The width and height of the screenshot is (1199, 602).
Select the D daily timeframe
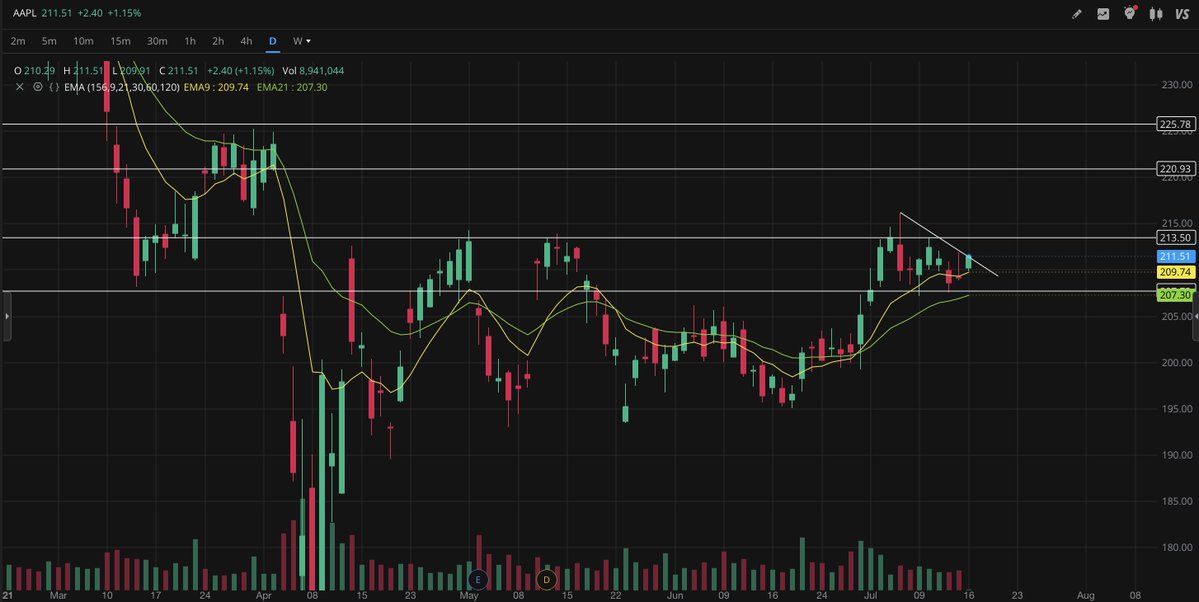click(272, 41)
